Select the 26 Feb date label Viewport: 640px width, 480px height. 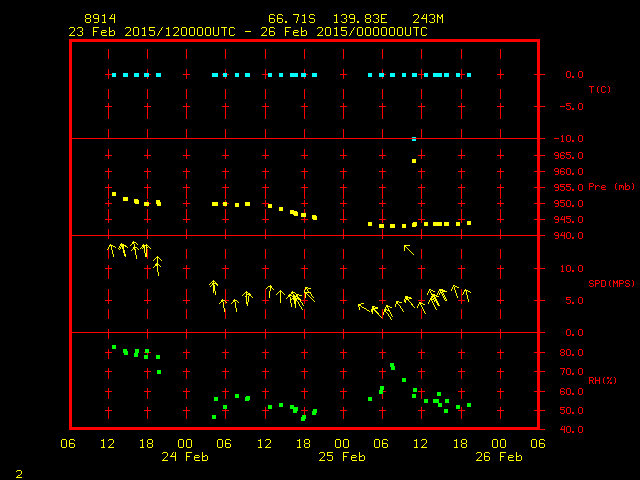pyautogui.click(x=498, y=456)
